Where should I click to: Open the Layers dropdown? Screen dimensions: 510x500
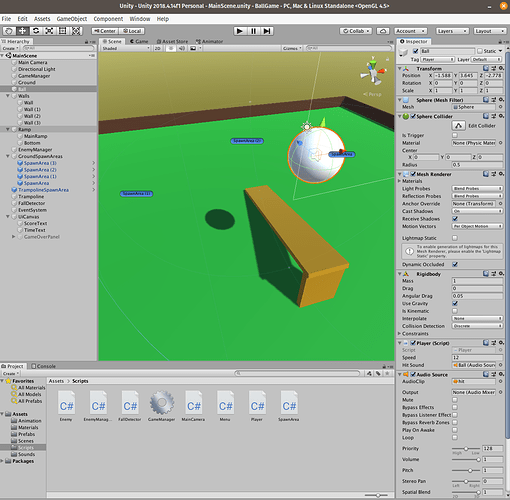tap(452, 31)
